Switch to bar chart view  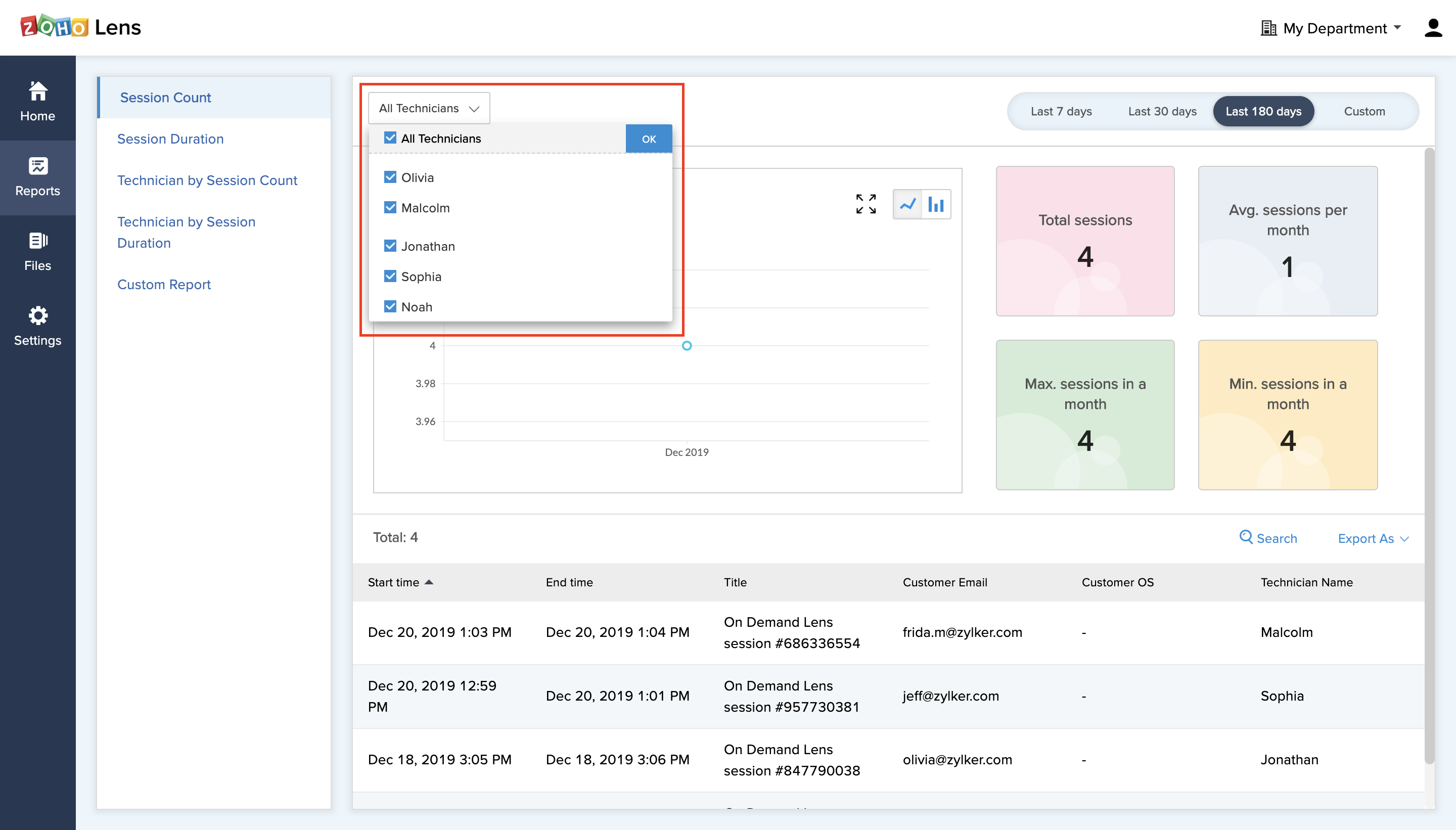tap(936, 204)
